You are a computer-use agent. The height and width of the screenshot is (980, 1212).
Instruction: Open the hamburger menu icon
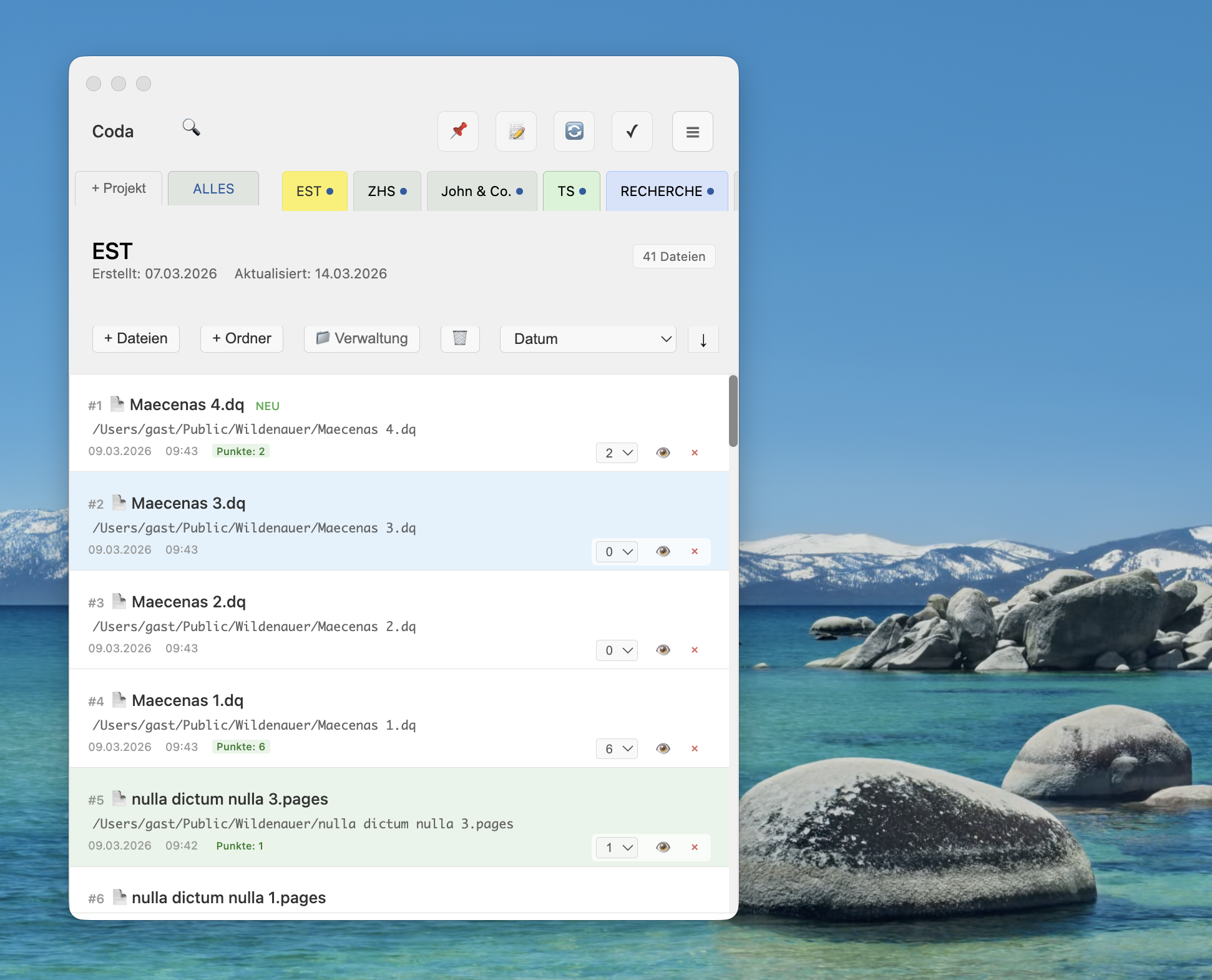(692, 132)
